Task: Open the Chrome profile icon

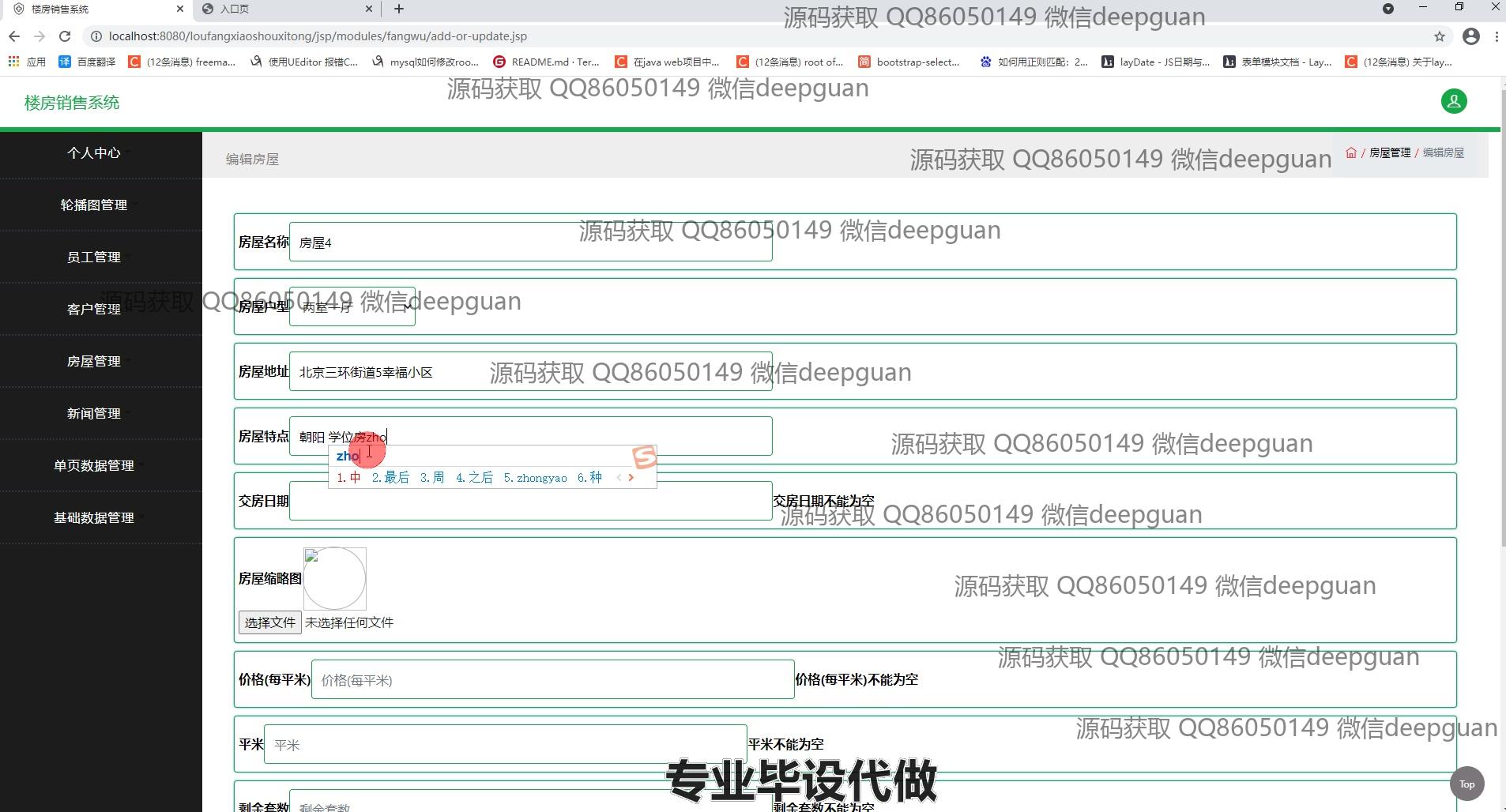Action: pyautogui.click(x=1471, y=36)
